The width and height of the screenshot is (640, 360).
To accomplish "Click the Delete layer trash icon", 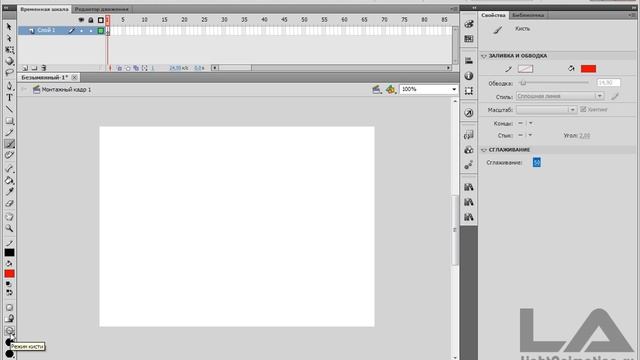I will coord(44,68).
